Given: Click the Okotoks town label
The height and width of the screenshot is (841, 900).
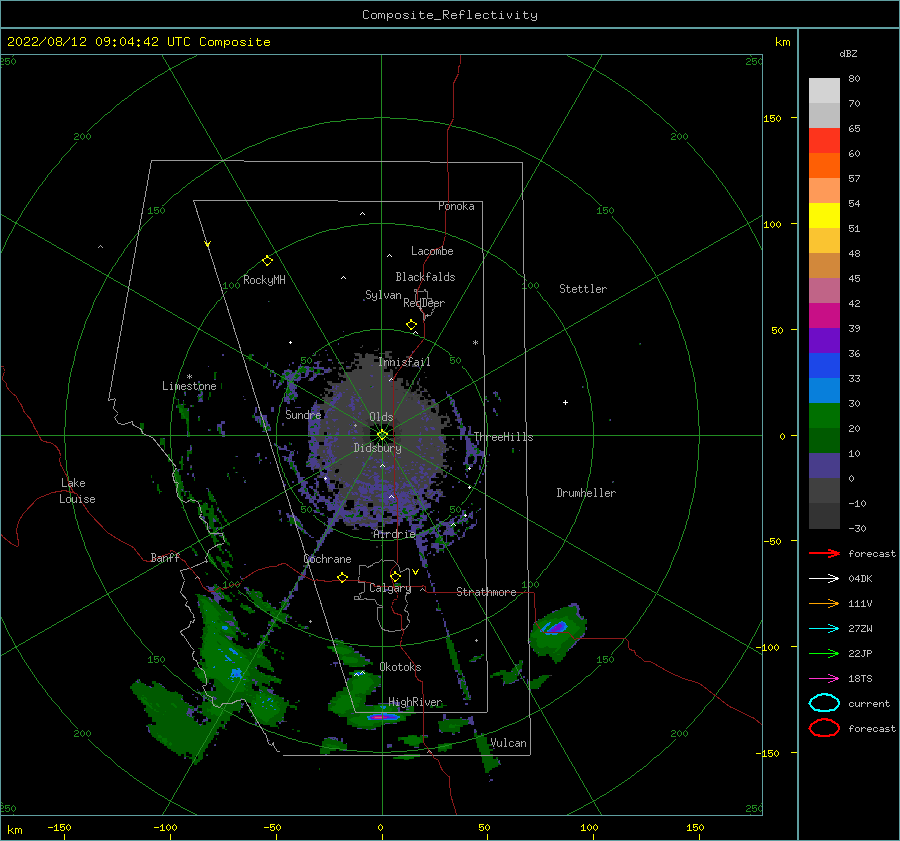Looking at the screenshot, I should tap(400, 667).
